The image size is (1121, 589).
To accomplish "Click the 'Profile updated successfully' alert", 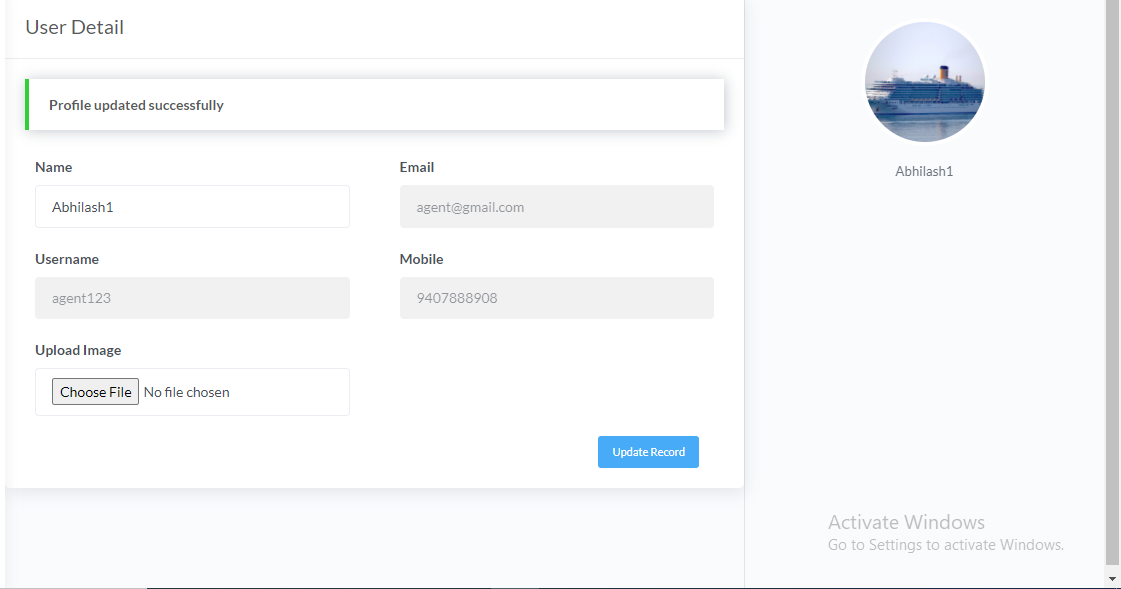I will [x=375, y=104].
